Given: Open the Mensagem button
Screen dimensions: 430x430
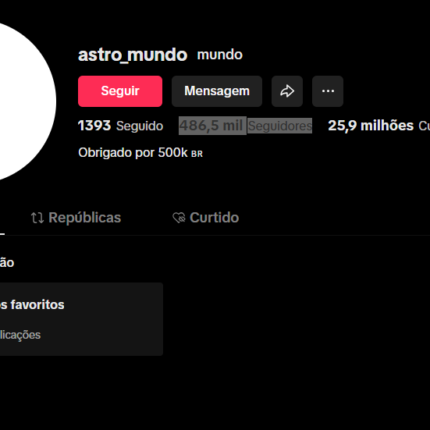Looking at the screenshot, I should tap(217, 91).
